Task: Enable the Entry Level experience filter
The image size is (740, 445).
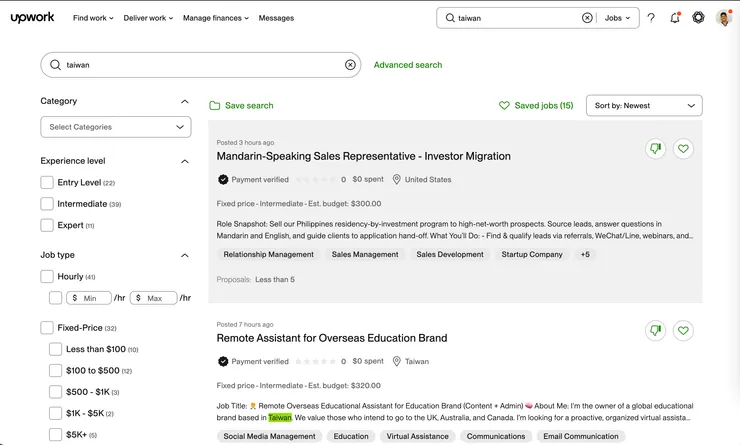Action: coord(47,183)
